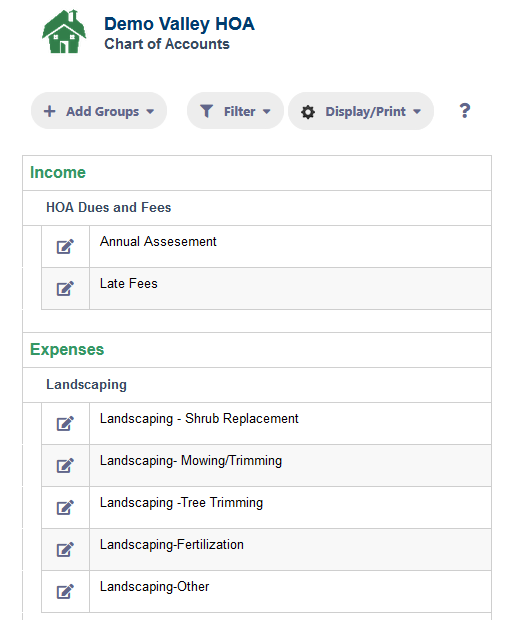Click Landscaping - Shrub Replacement text
This screenshot has width=509, height=620.
click(199, 418)
